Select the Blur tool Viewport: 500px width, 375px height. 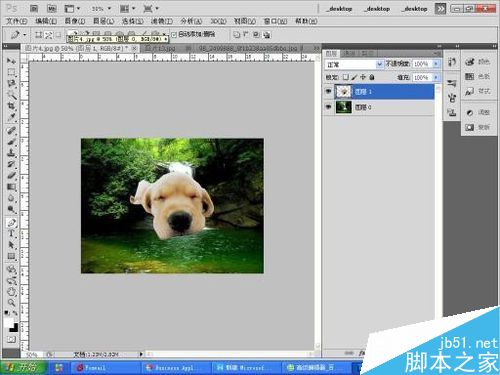point(11,198)
